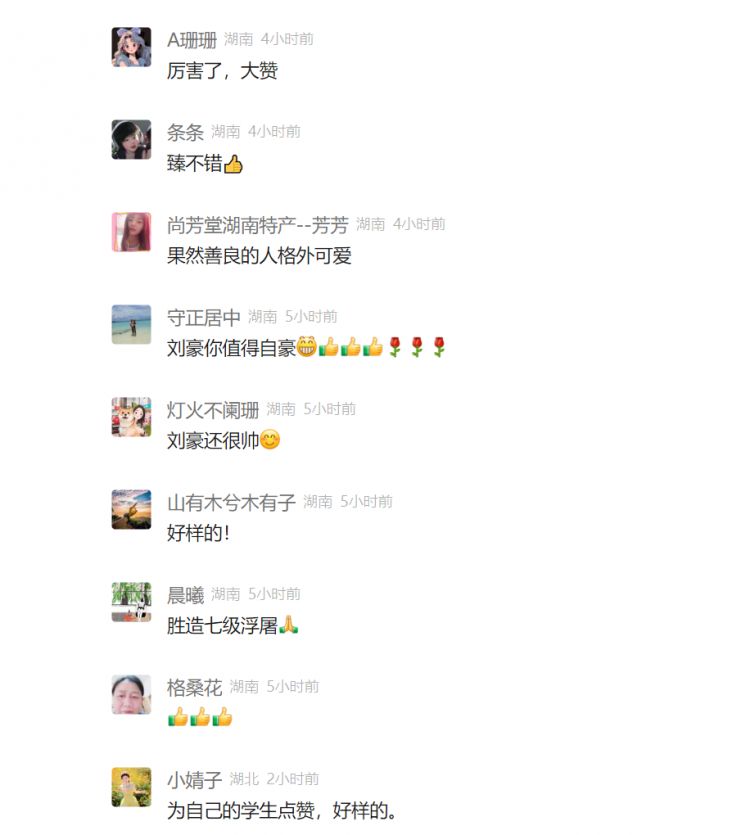750x835 pixels.
Task: Open 晨曦's avatar thumbnail
Action: pos(131,602)
